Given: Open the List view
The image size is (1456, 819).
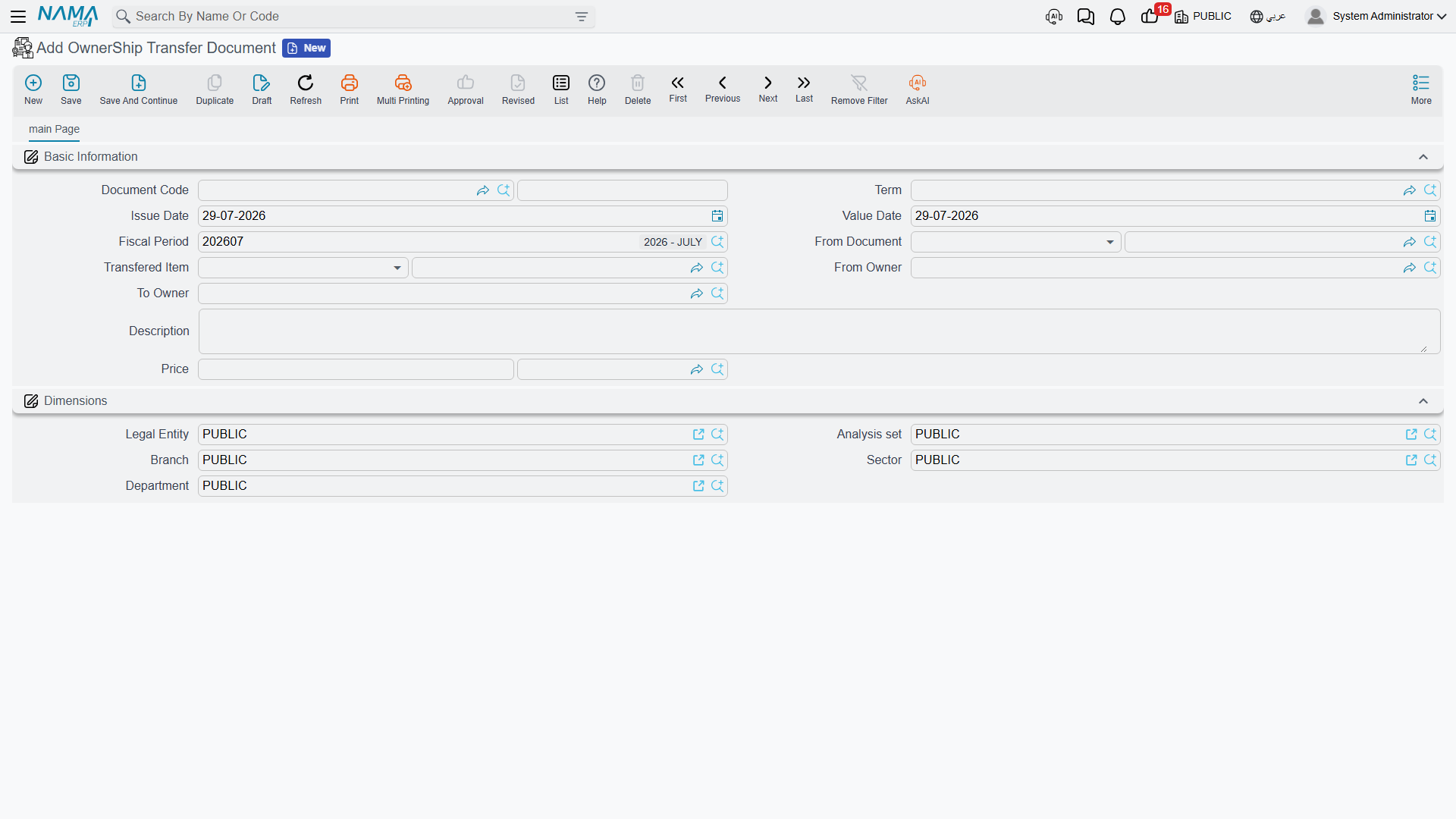Looking at the screenshot, I should click(x=561, y=89).
